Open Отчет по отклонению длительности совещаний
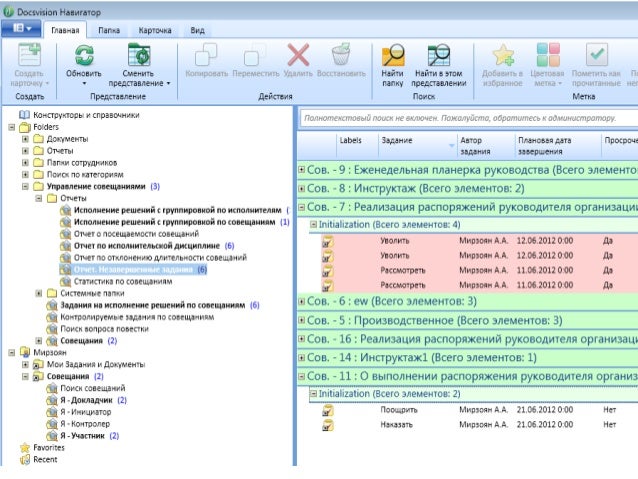638x479 pixels. 160,258
